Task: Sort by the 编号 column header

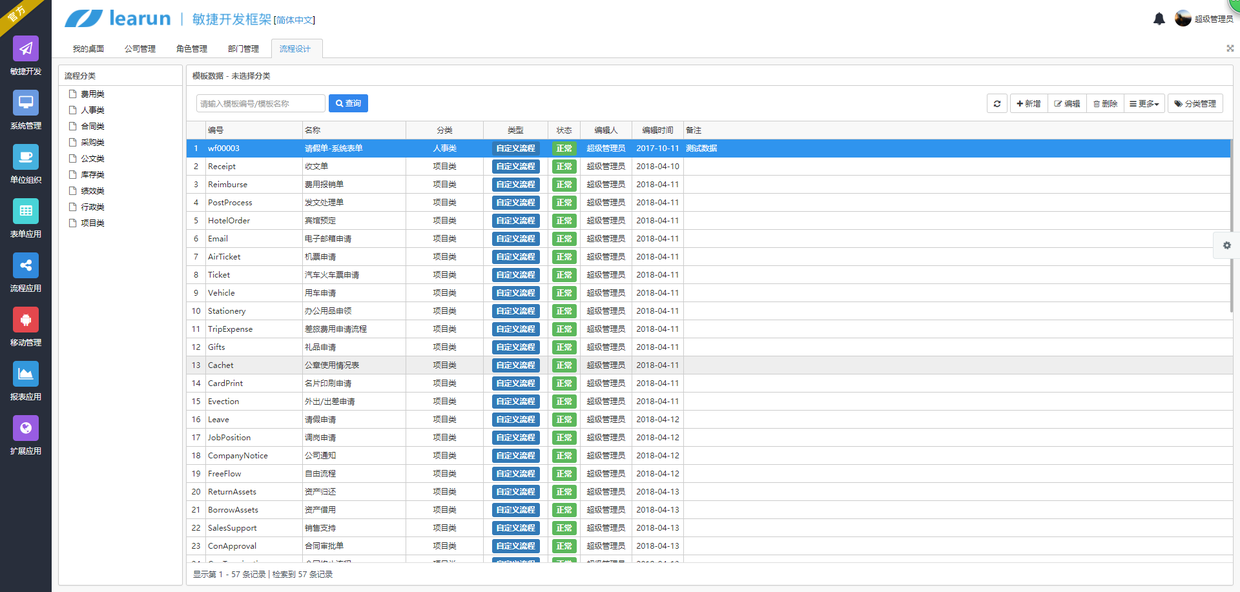Action: point(253,130)
